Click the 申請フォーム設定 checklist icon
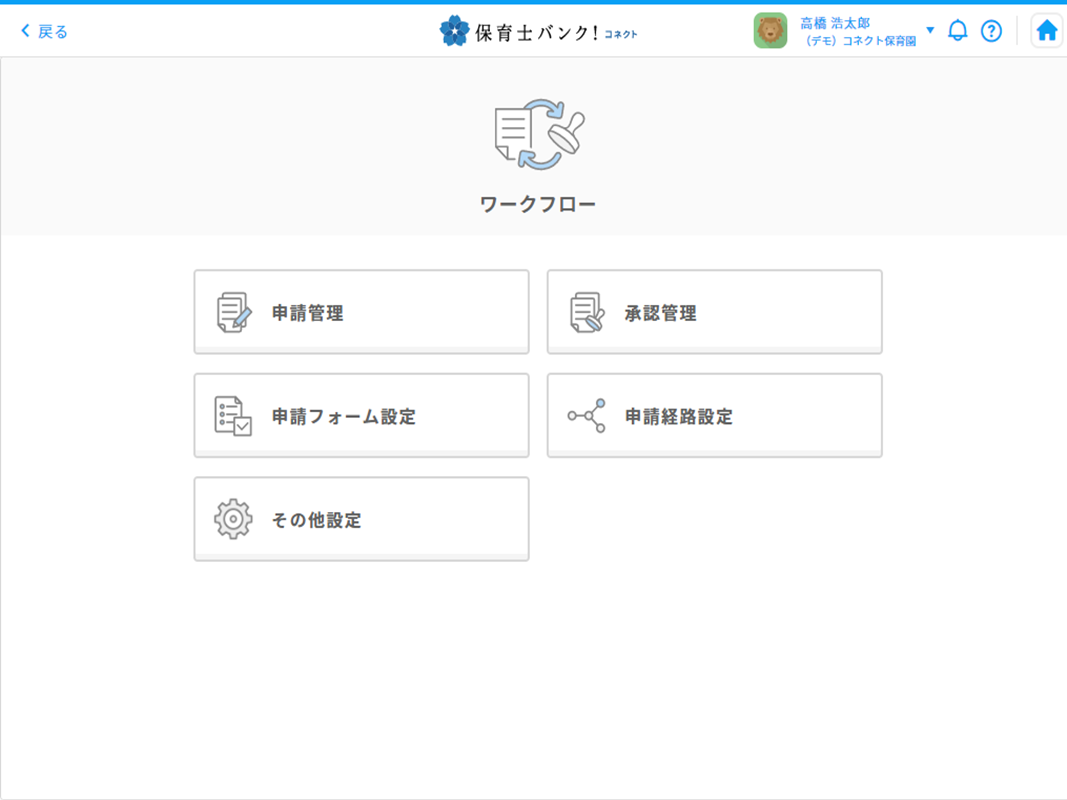 point(234,416)
